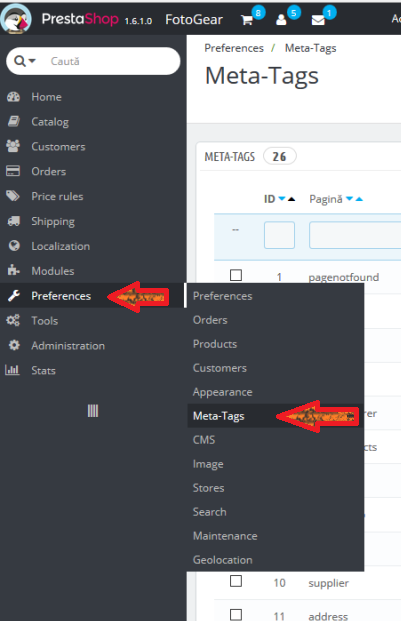Click the Price rules tag icon
The width and height of the screenshot is (401, 621).
[x=13, y=196]
